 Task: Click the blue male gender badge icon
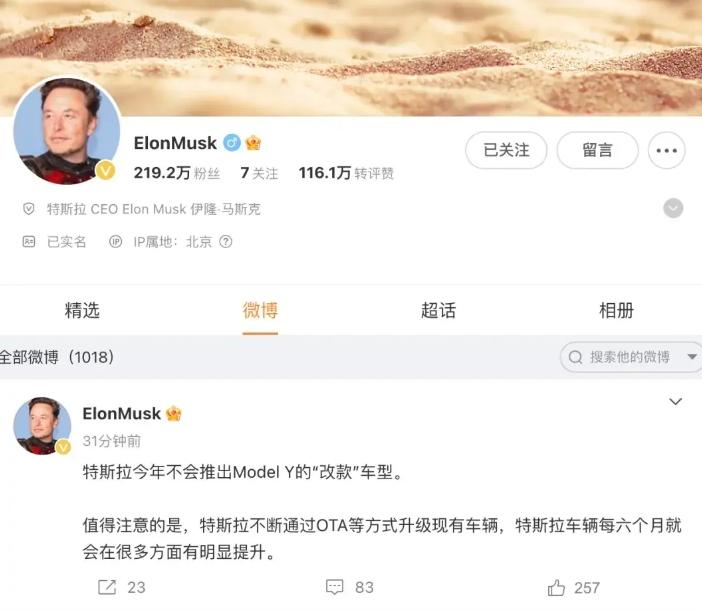(232, 143)
